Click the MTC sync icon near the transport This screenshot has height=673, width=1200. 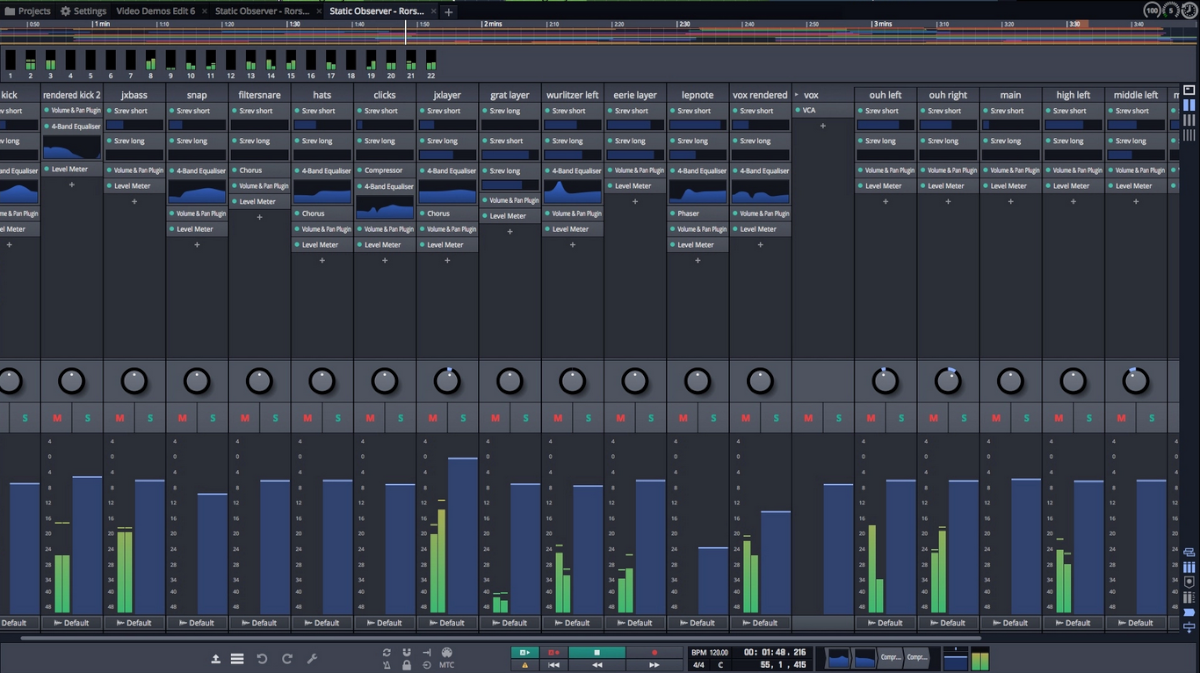pos(447,665)
